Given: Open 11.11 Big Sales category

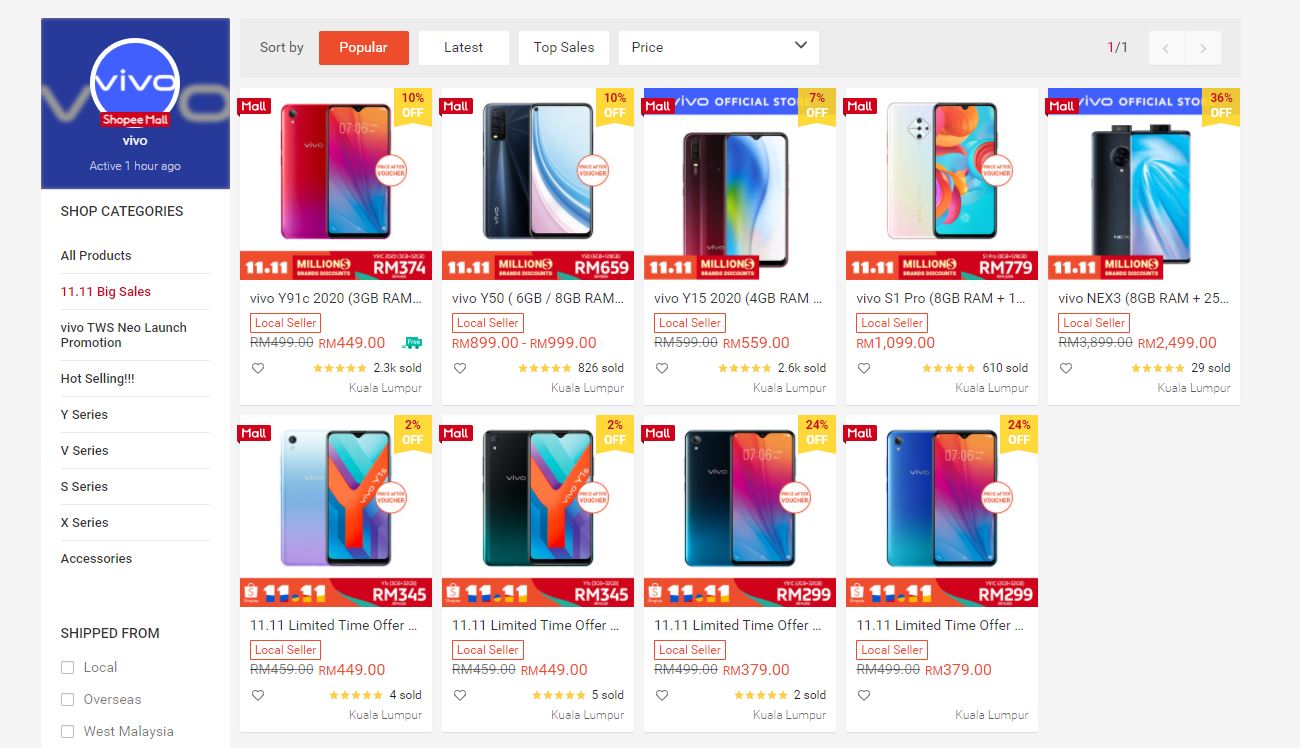Looking at the screenshot, I should pos(106,291).
